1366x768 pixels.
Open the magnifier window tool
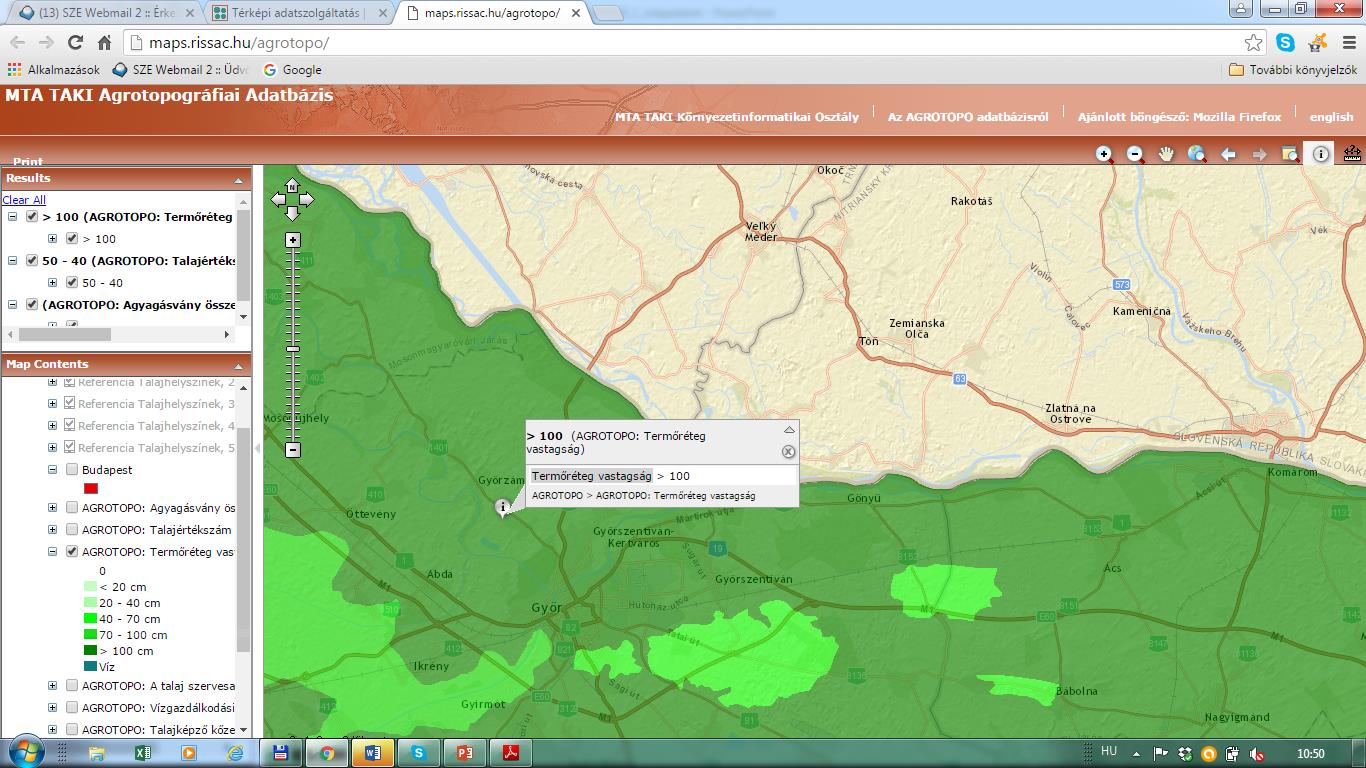1290,154
